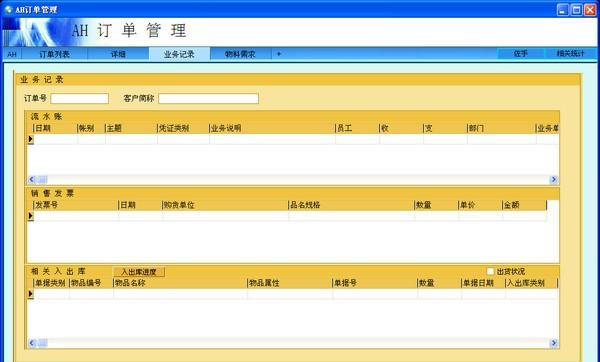The width and height of the screenshot is (600, 362).
Task: Click the 物品编号 column header
Action: 91,283
